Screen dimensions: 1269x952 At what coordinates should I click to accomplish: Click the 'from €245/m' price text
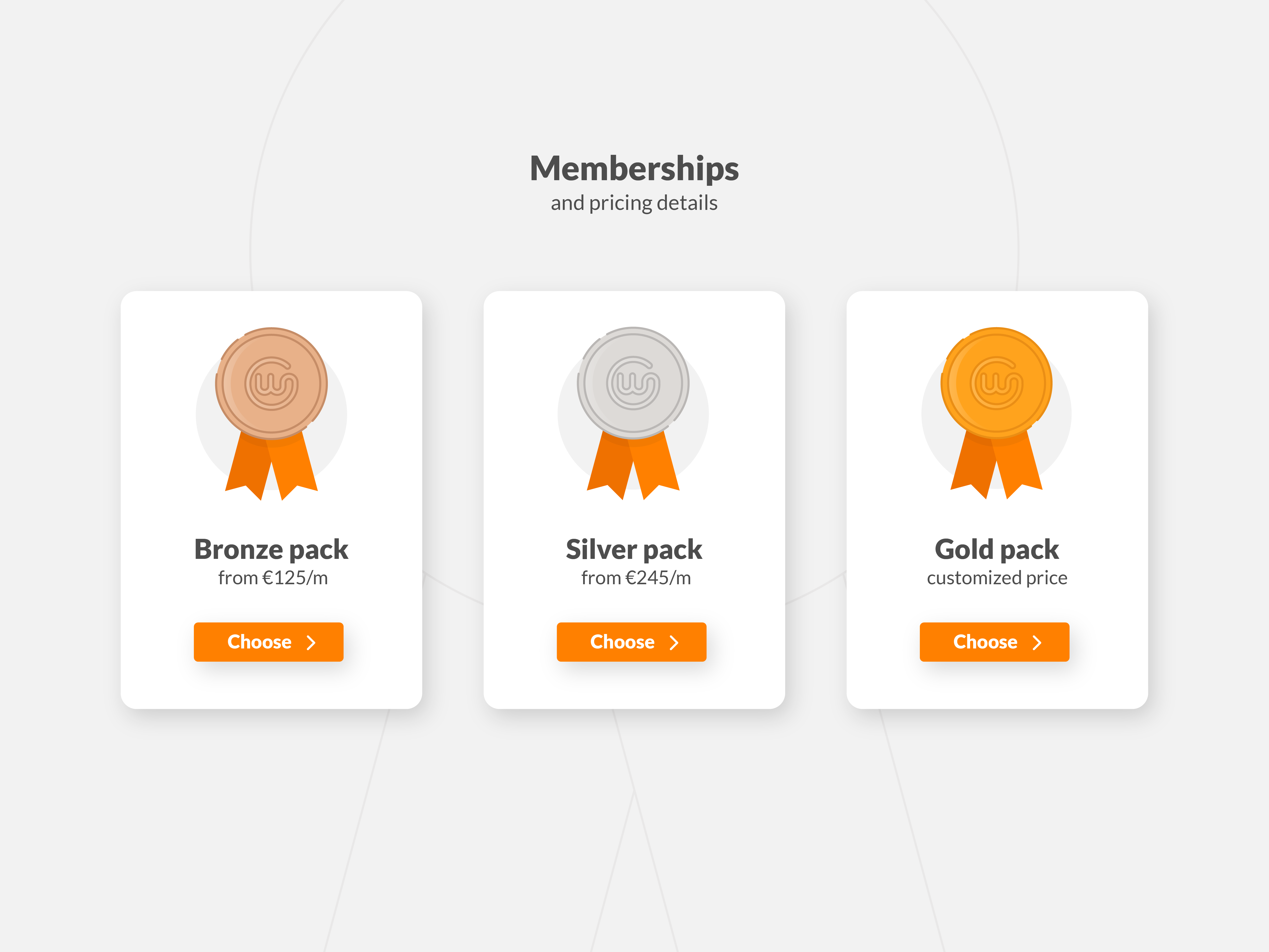tap(636, 578)
